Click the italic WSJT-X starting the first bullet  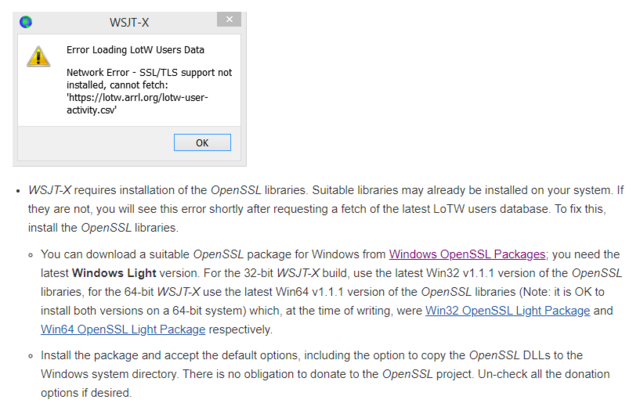[x=51, y=190]
